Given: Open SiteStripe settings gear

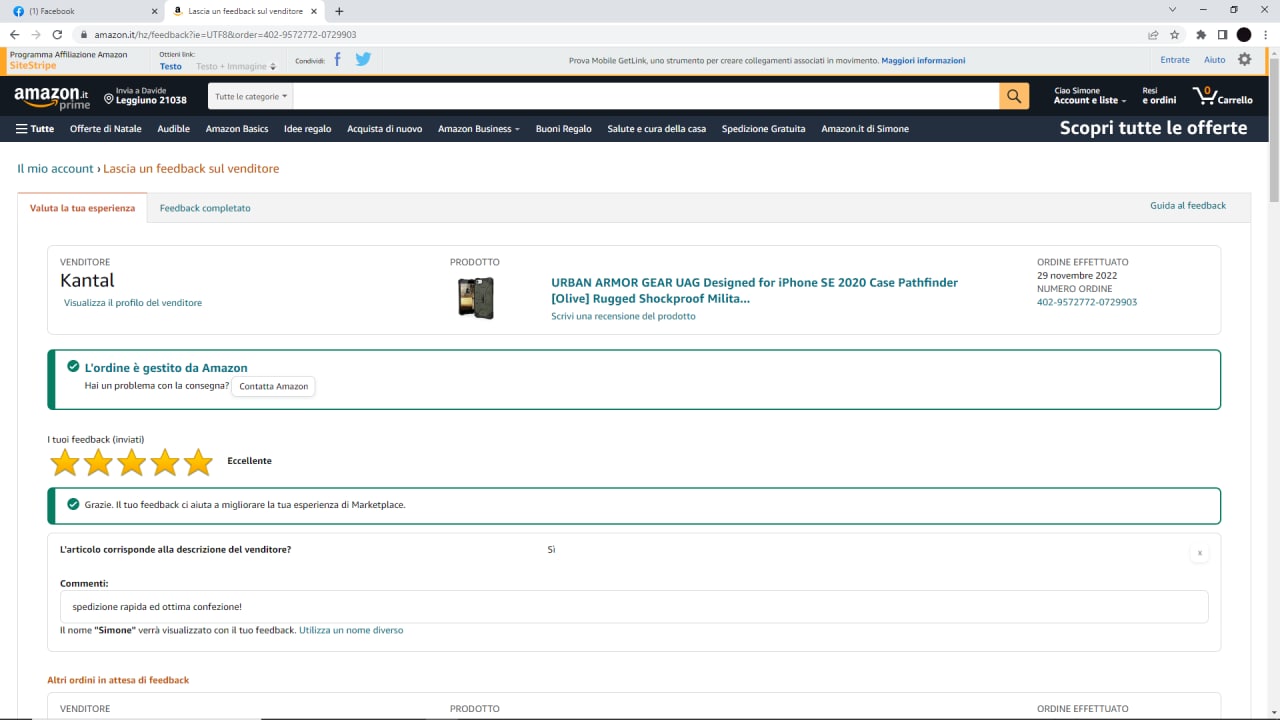Looking at the screenshot, I should pyautogui.click(x=1244, y=60).
